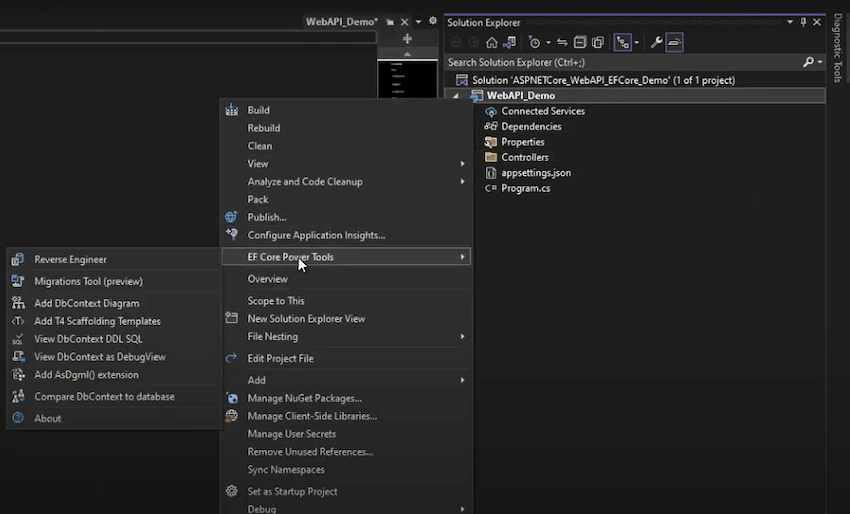Screen dimensions: 850x514
Task: Choose Overview from the context menu
Action: tap(346, 279)
